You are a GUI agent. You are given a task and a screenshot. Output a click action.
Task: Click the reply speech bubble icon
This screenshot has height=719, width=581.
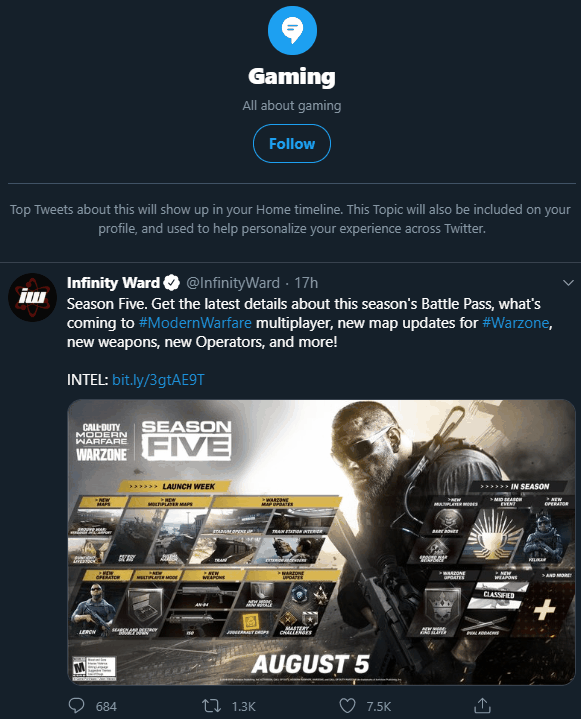coord(76,705)
